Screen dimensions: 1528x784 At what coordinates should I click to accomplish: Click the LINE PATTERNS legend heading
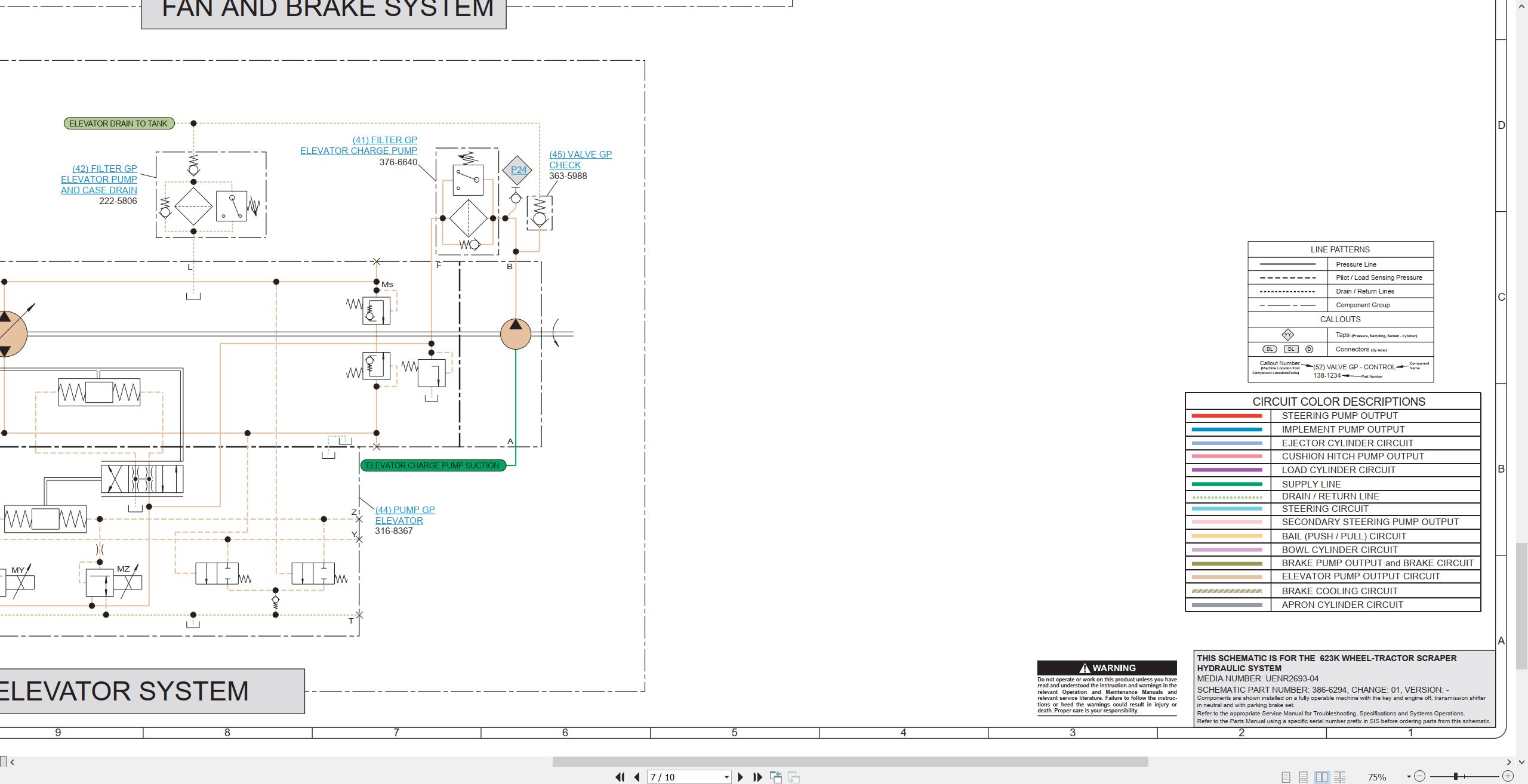tap(1340, 249)
